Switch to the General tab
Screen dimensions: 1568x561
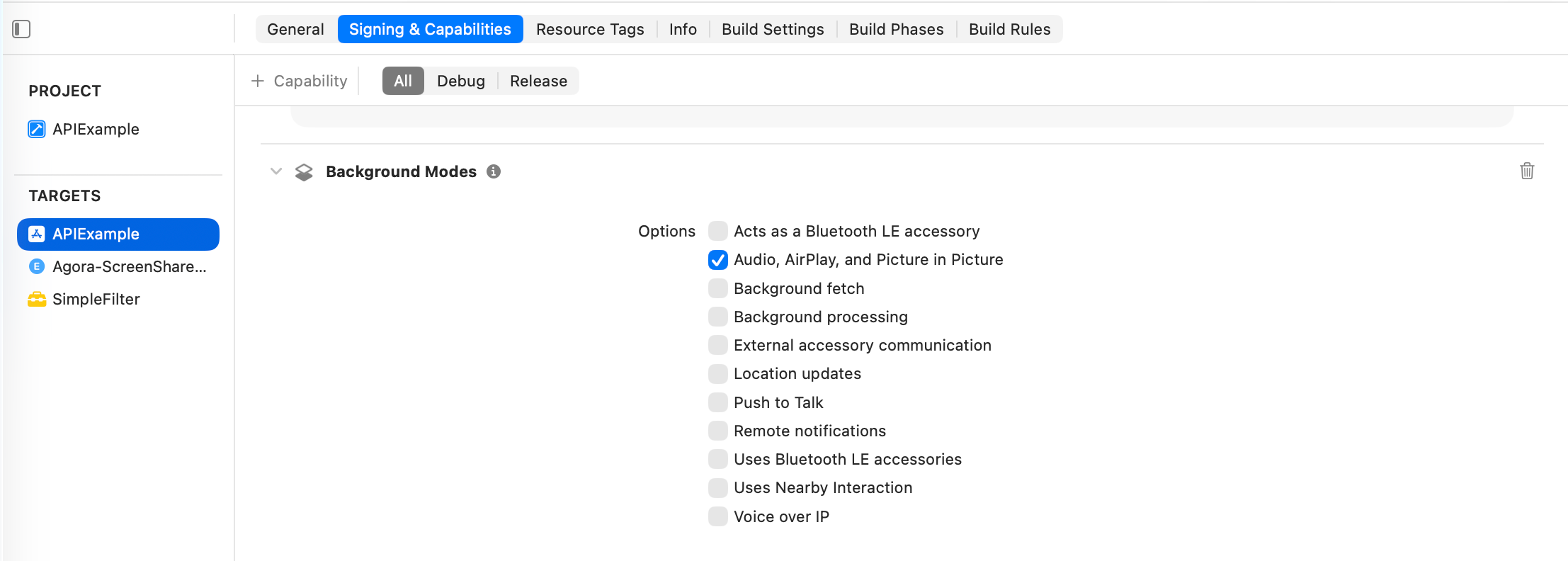(x=295, y=29)
